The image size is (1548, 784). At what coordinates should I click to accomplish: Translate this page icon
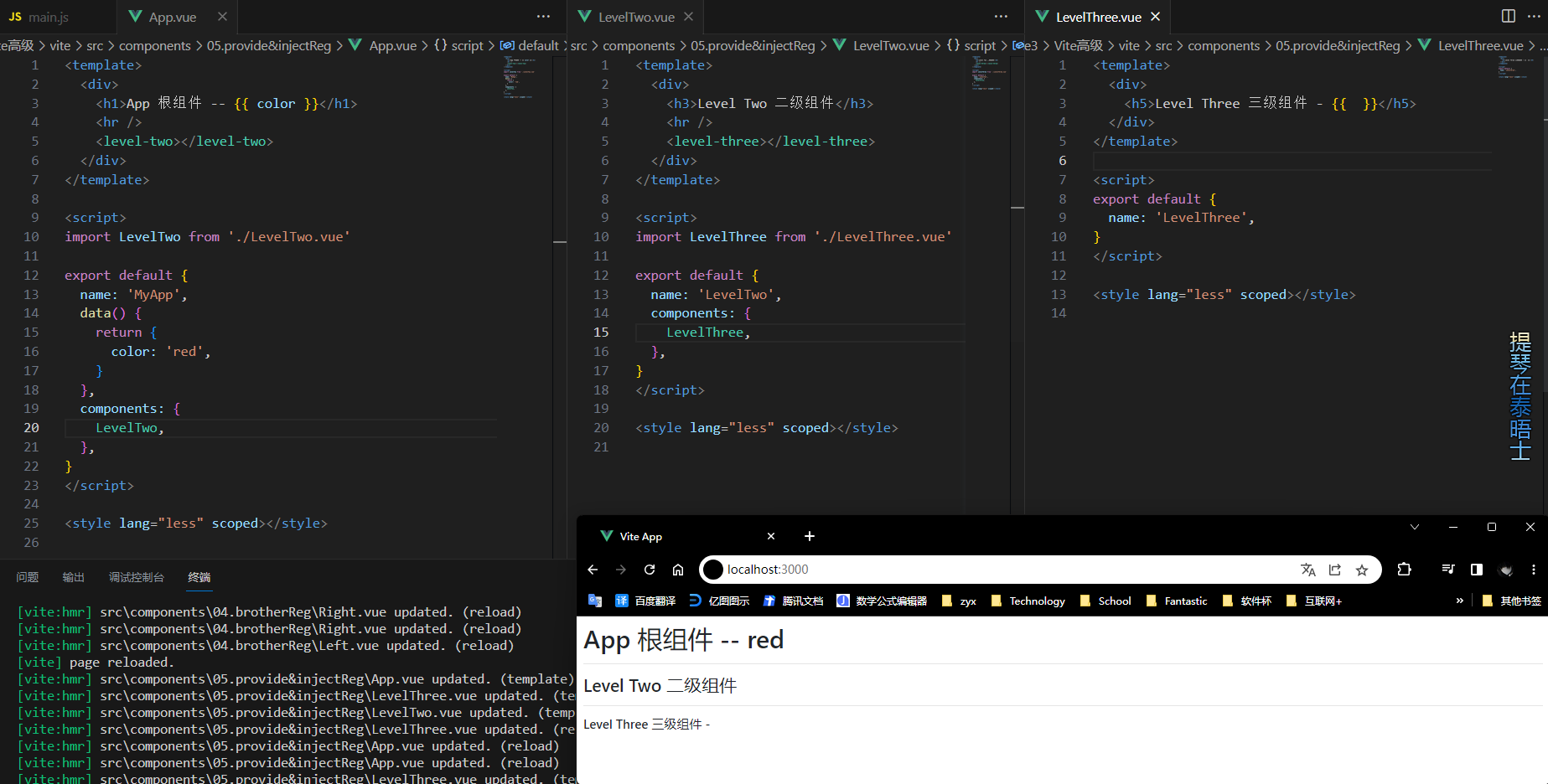point(1308,570)
